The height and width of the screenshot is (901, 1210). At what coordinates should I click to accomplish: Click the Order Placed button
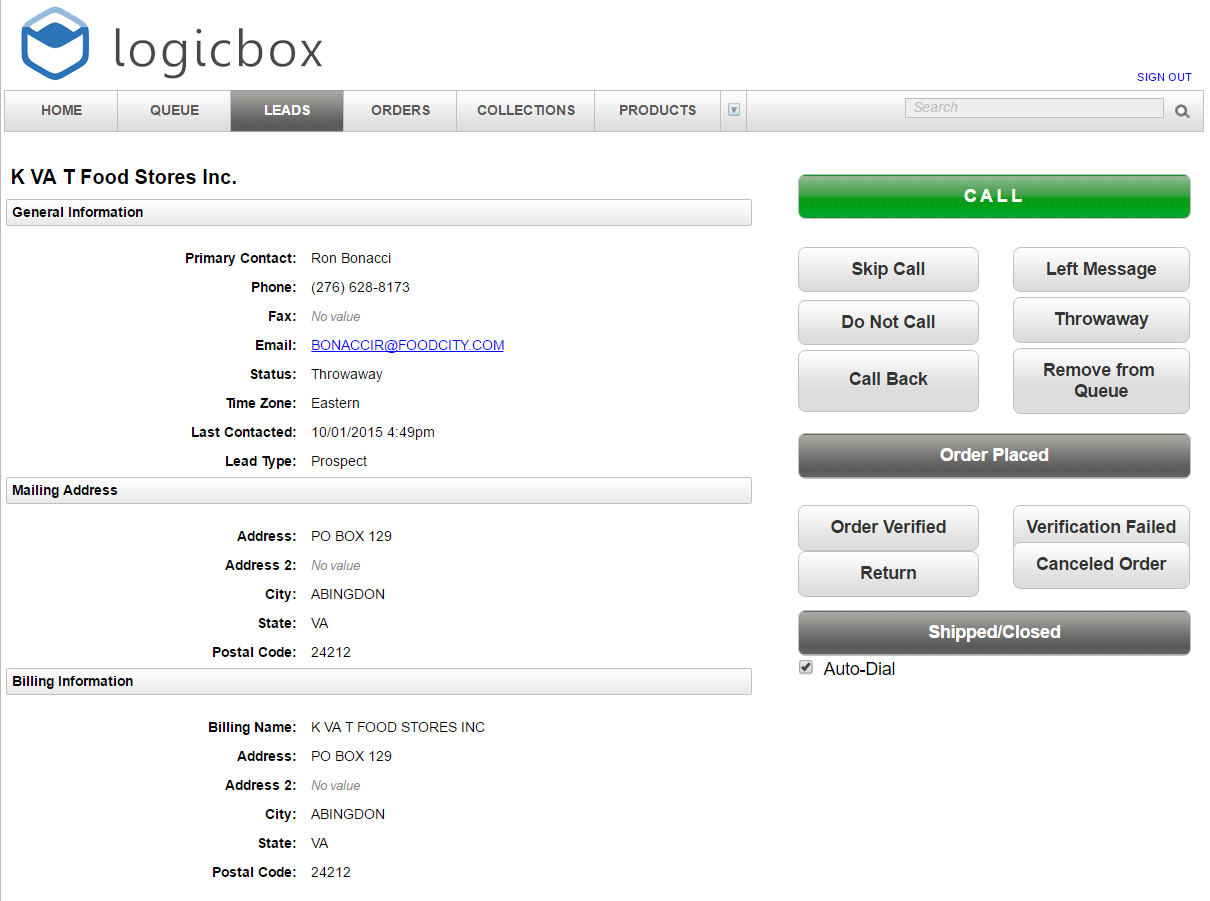click(994, 455)
